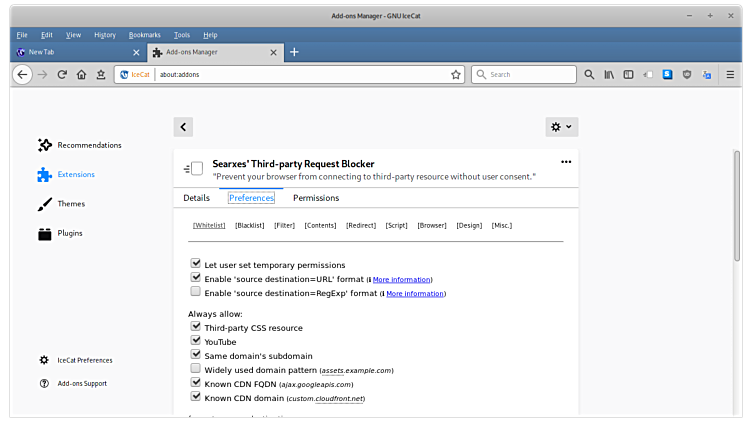Bookmark this page with the star
752x423 pixels.
[456, 74]
